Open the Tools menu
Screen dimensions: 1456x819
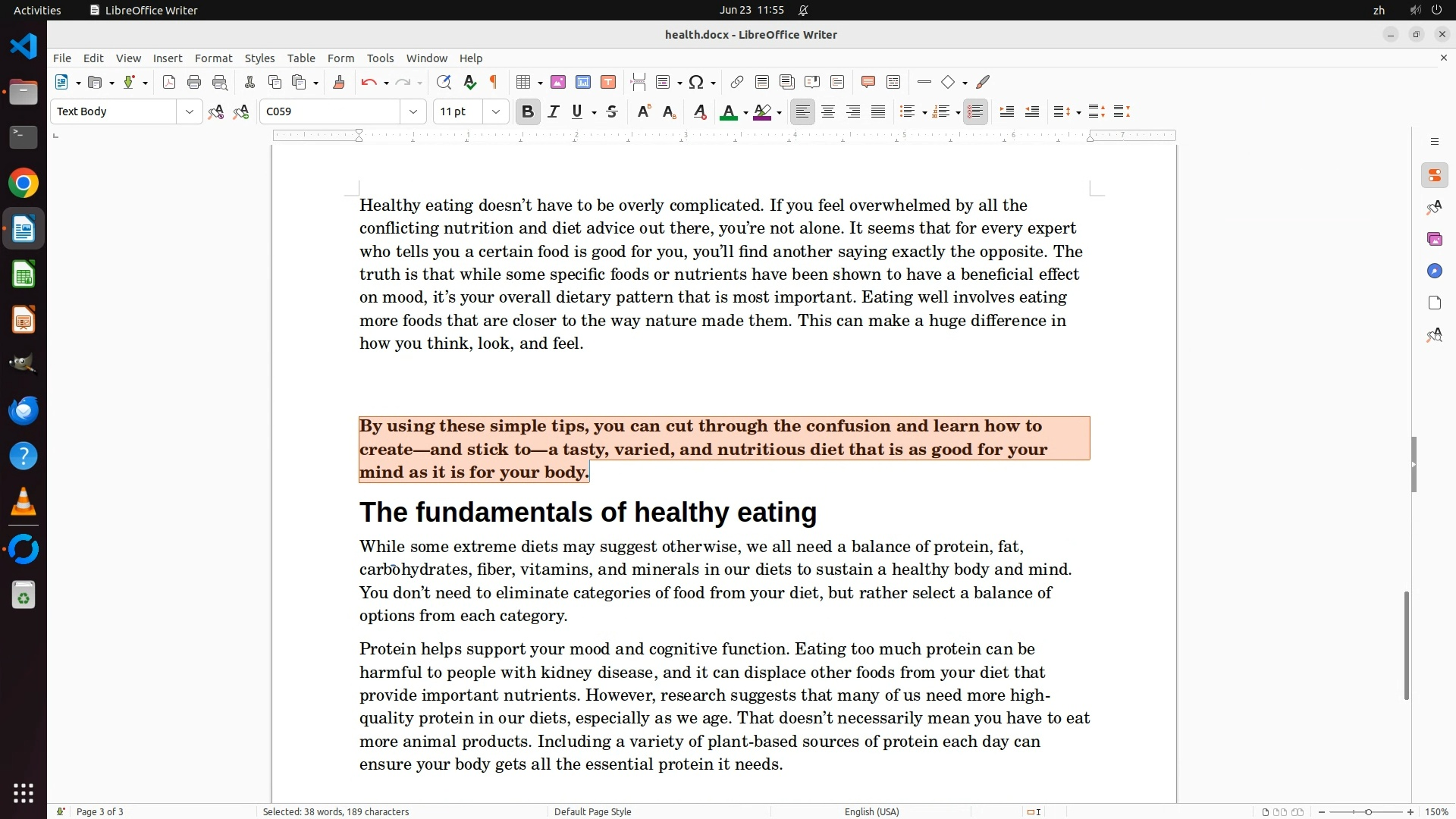pos(380,58)
